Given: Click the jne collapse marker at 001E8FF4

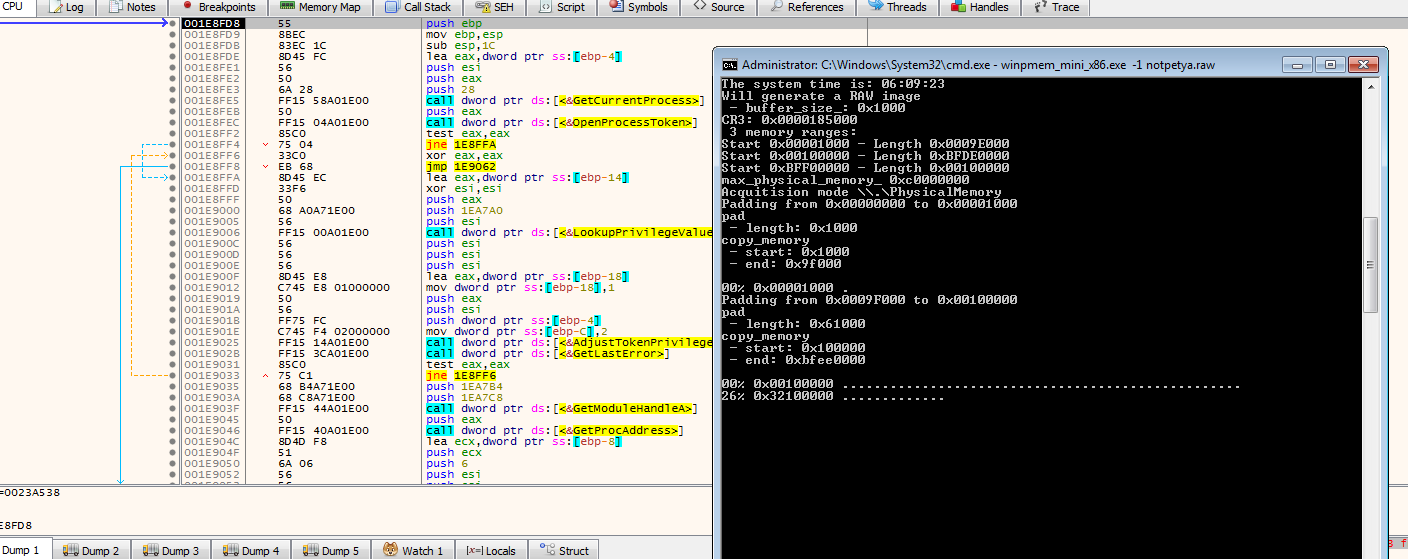Looking at the screenshot, I should (x=265, y=144).
